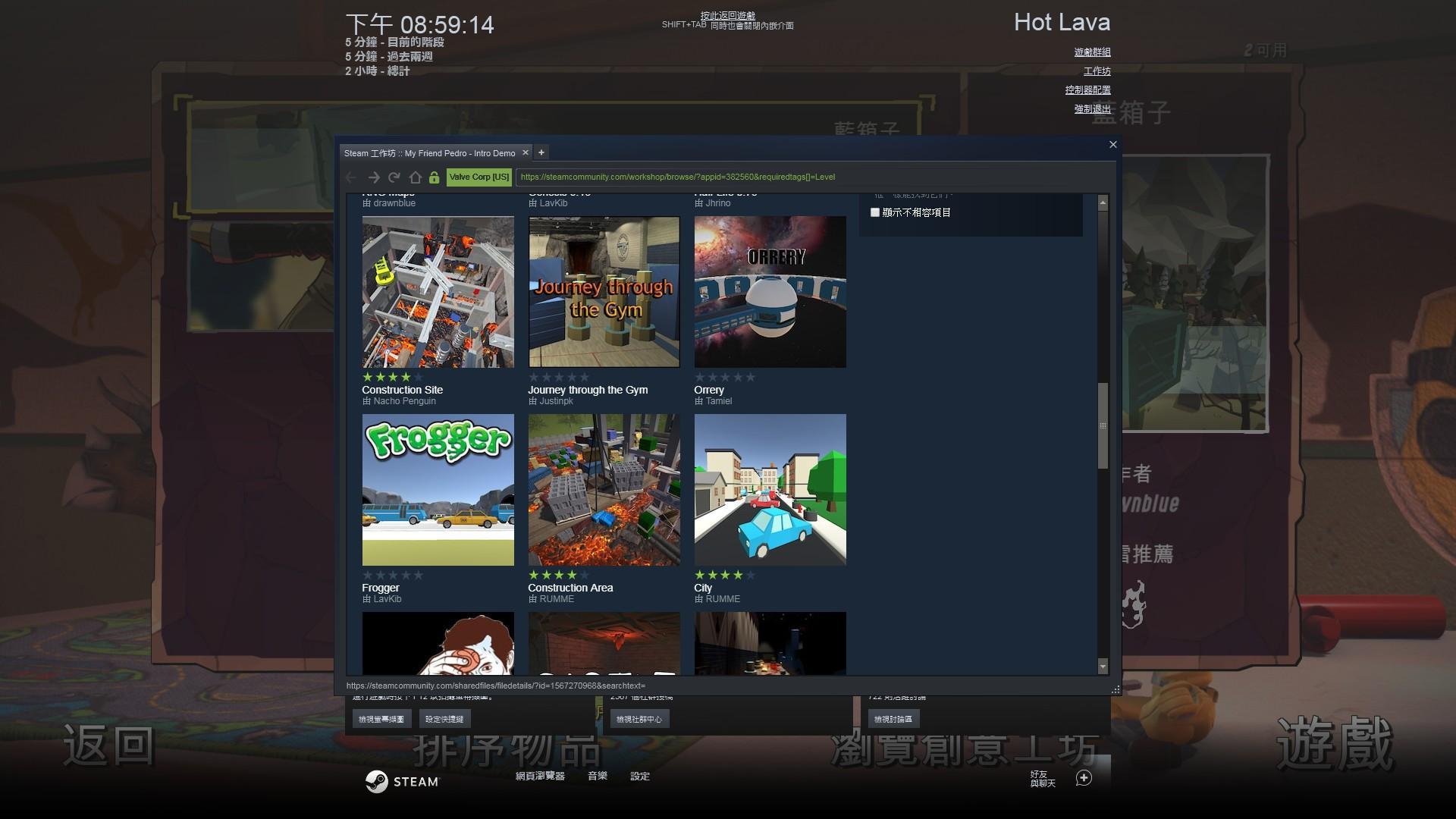Click author Justinpk link

coord(556,401)
